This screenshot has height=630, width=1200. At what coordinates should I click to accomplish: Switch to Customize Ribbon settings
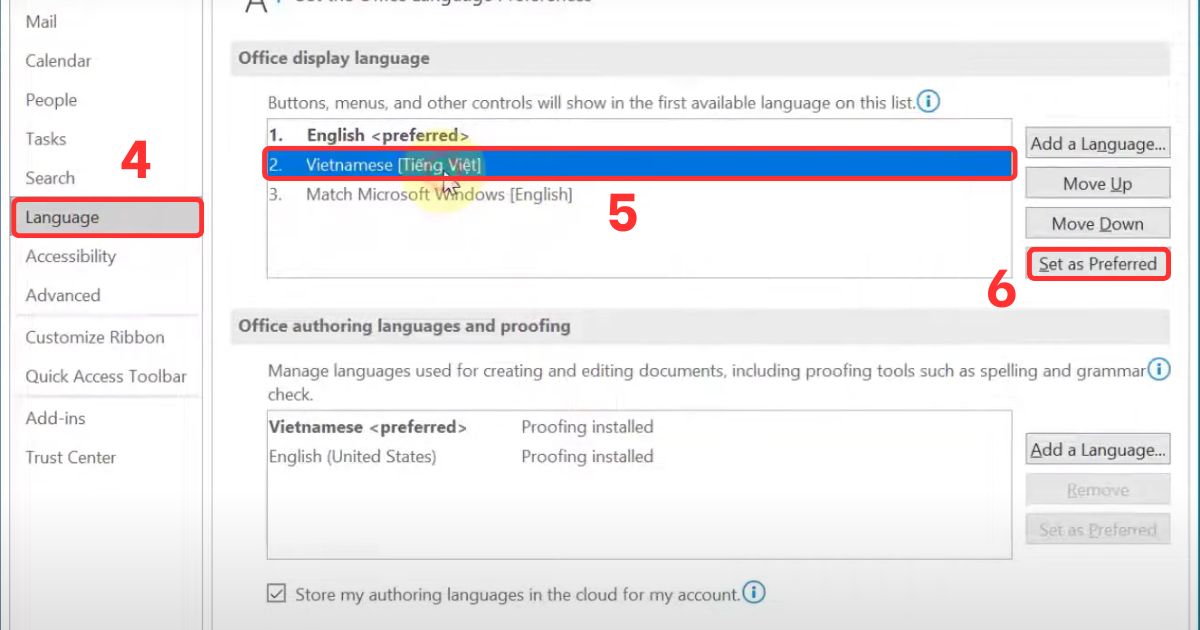click(x=94, y=337)
